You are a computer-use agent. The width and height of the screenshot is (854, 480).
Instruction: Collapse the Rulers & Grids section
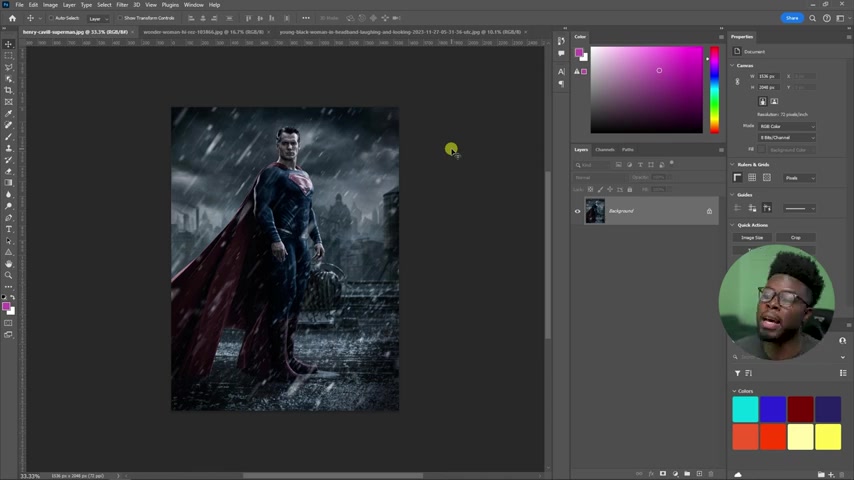733,165
